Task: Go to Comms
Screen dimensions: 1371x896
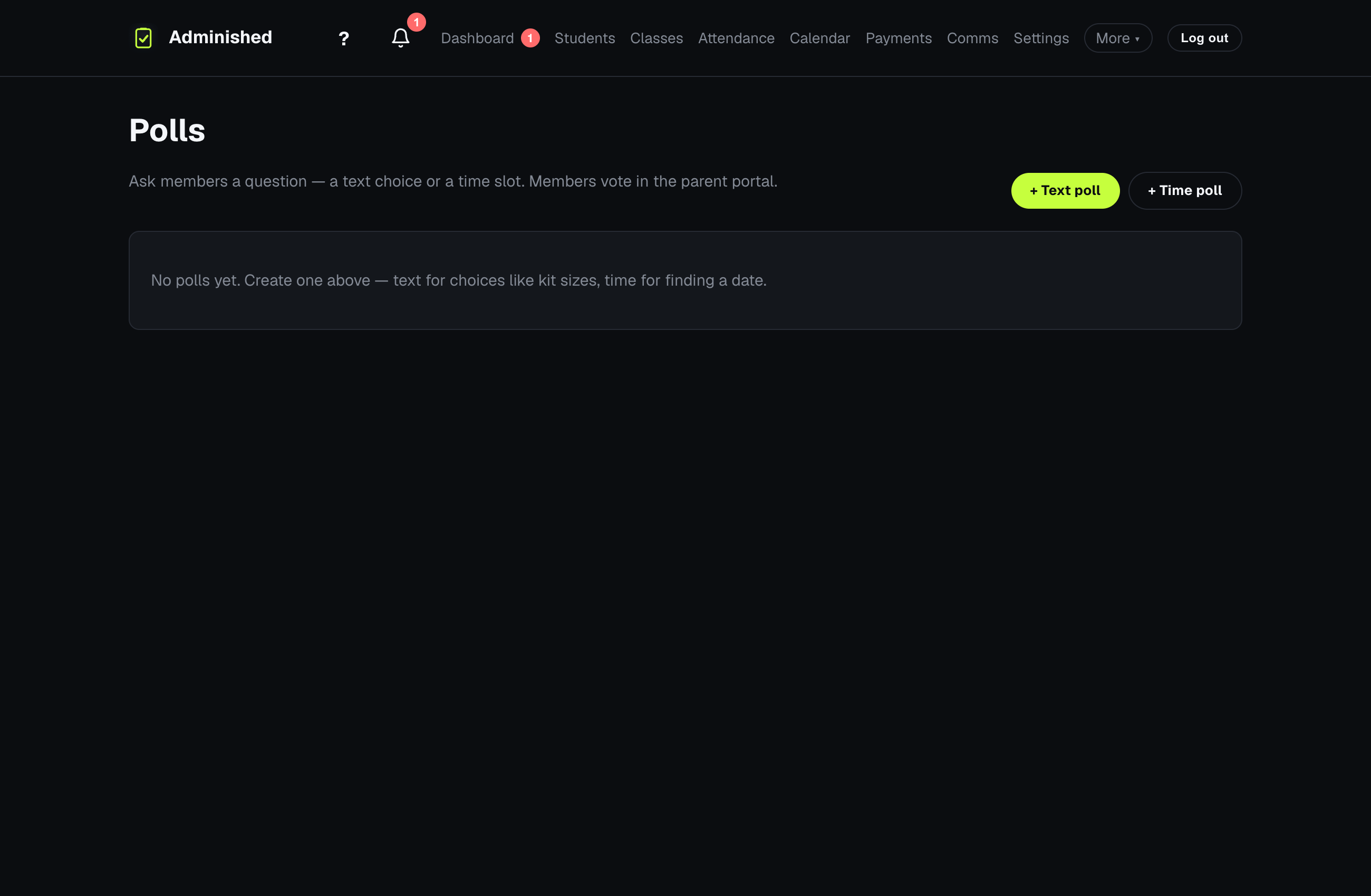Action: click(972, 38)
